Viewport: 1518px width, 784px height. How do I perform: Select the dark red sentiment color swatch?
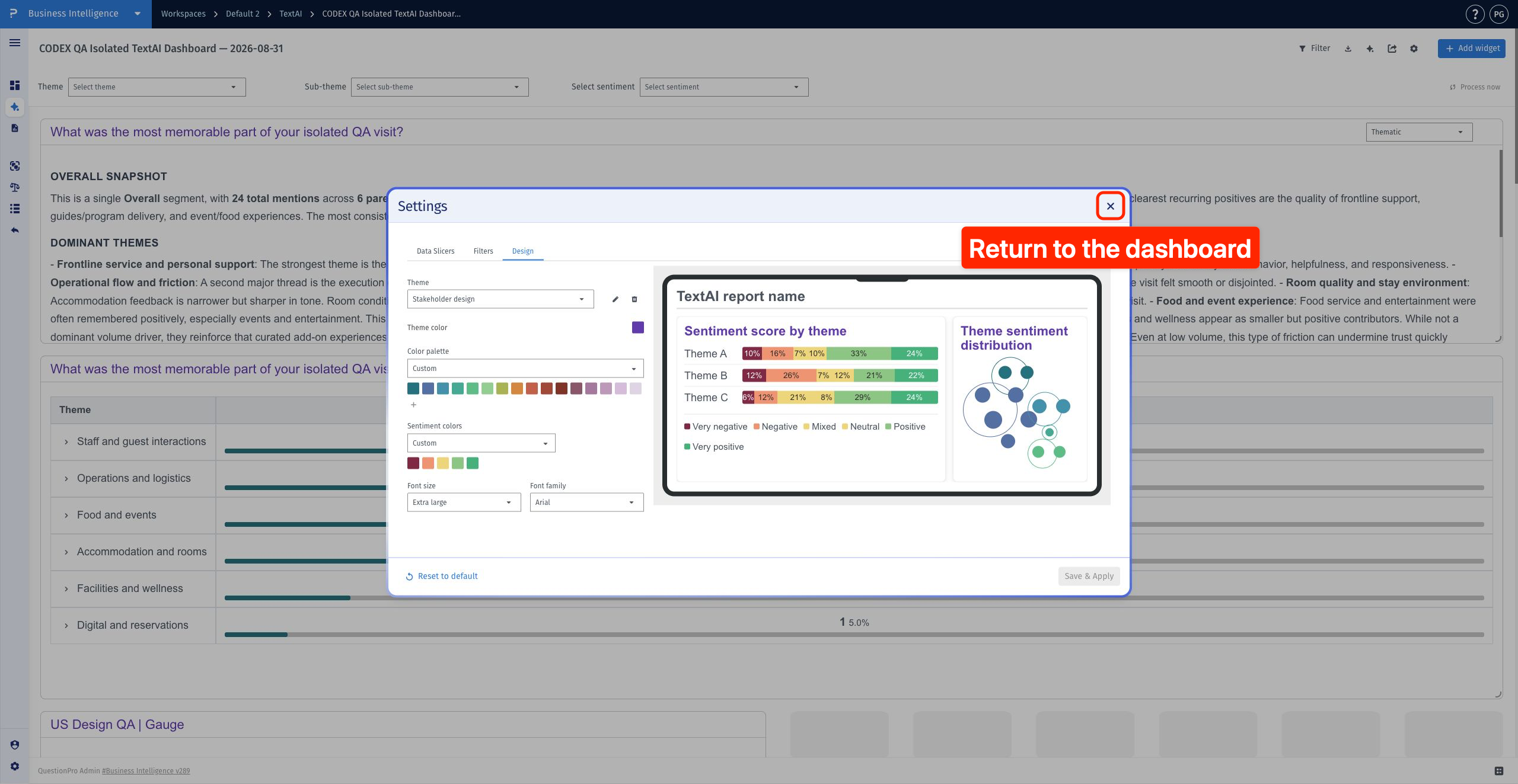pos(413,463)
